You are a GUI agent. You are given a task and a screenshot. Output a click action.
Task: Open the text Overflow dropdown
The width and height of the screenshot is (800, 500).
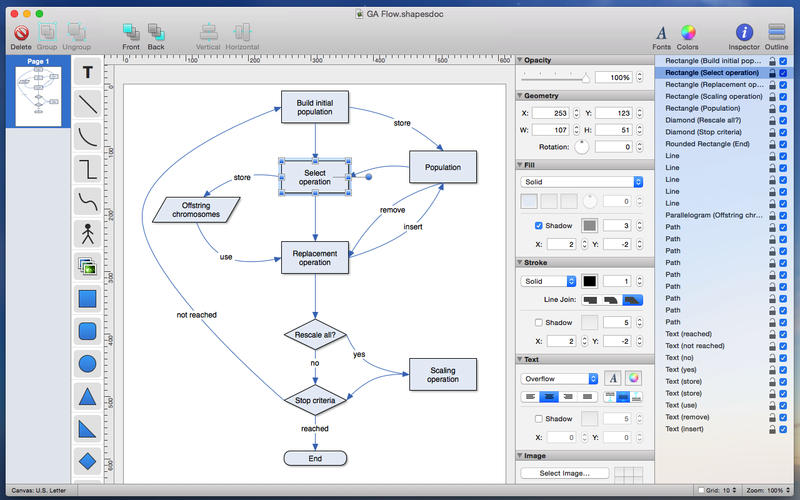coord(559,379)
